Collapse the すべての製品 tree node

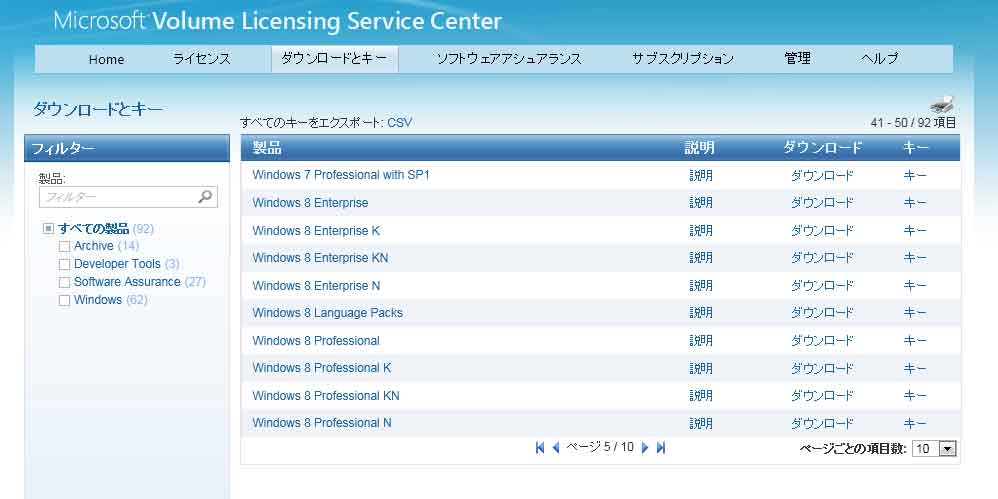pyautogui.click(x=48, y=229)
